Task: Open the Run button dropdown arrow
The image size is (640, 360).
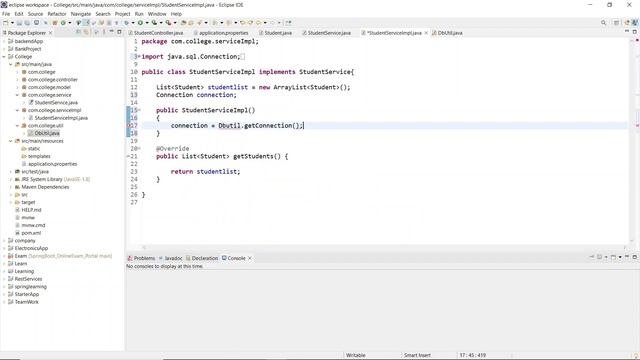Action: point(147,23)
